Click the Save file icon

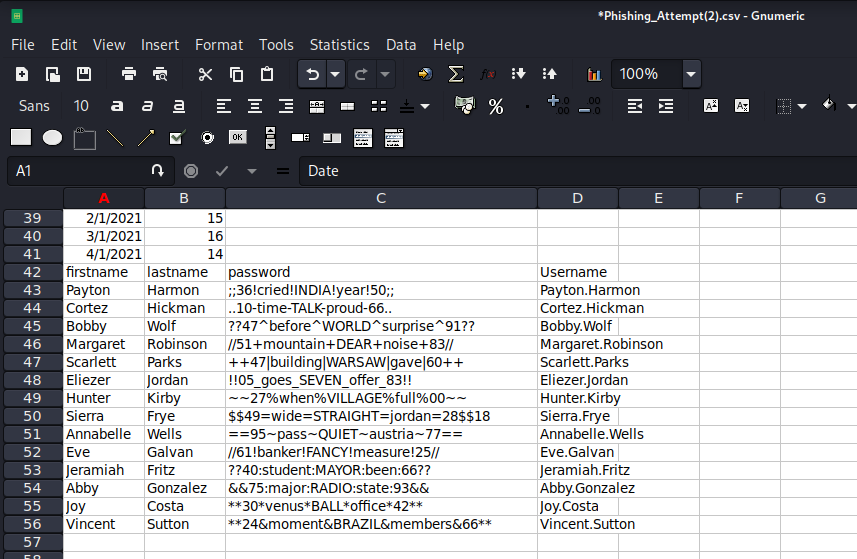click(84, 74)
